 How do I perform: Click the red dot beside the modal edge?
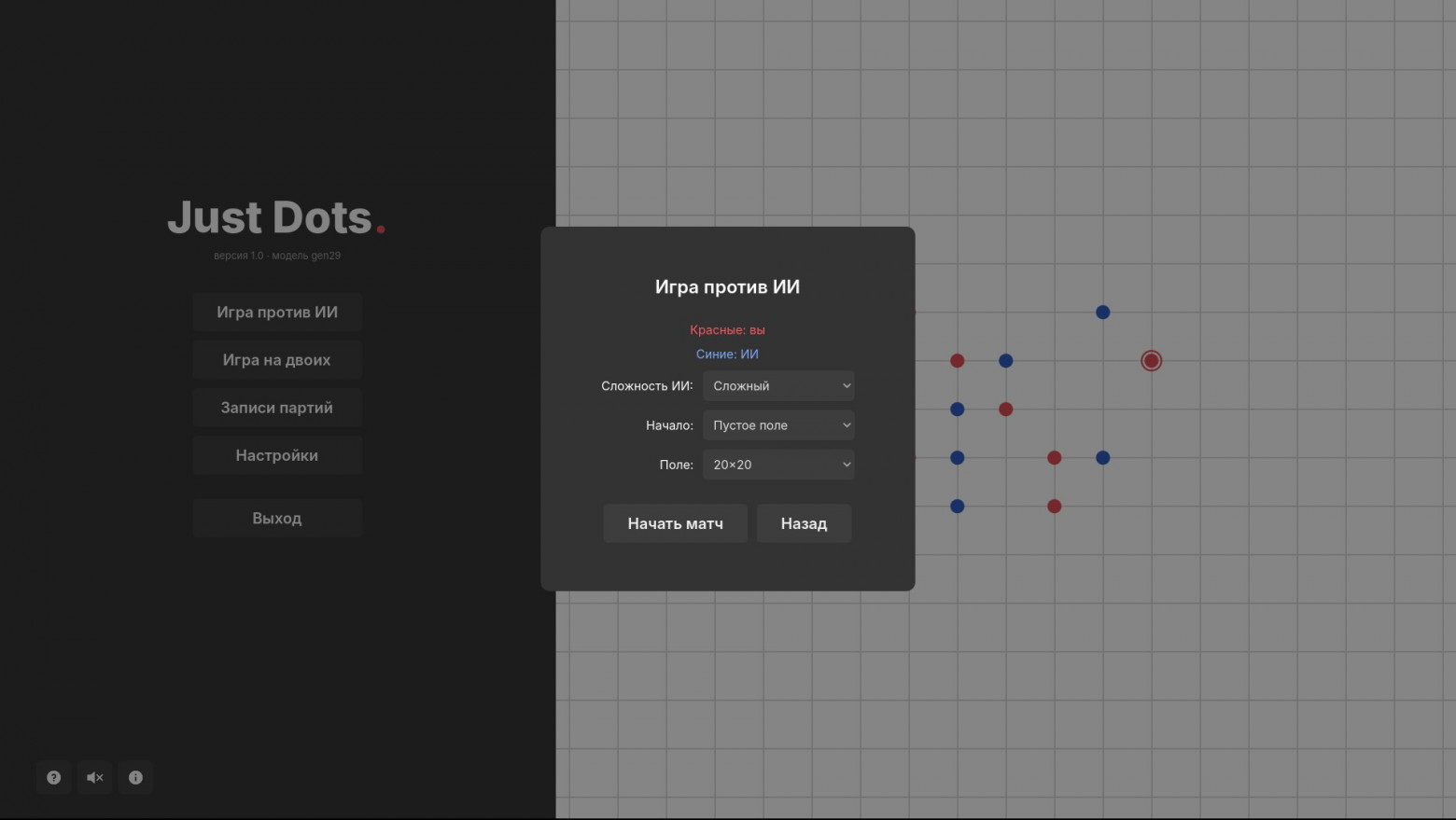[957, 360]
